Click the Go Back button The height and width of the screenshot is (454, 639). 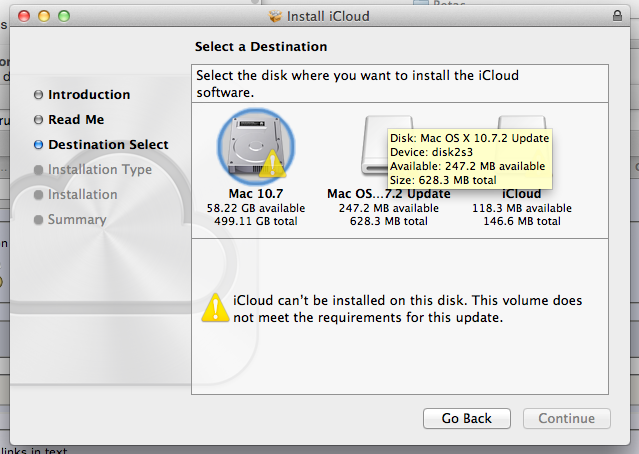click(467, 418)
